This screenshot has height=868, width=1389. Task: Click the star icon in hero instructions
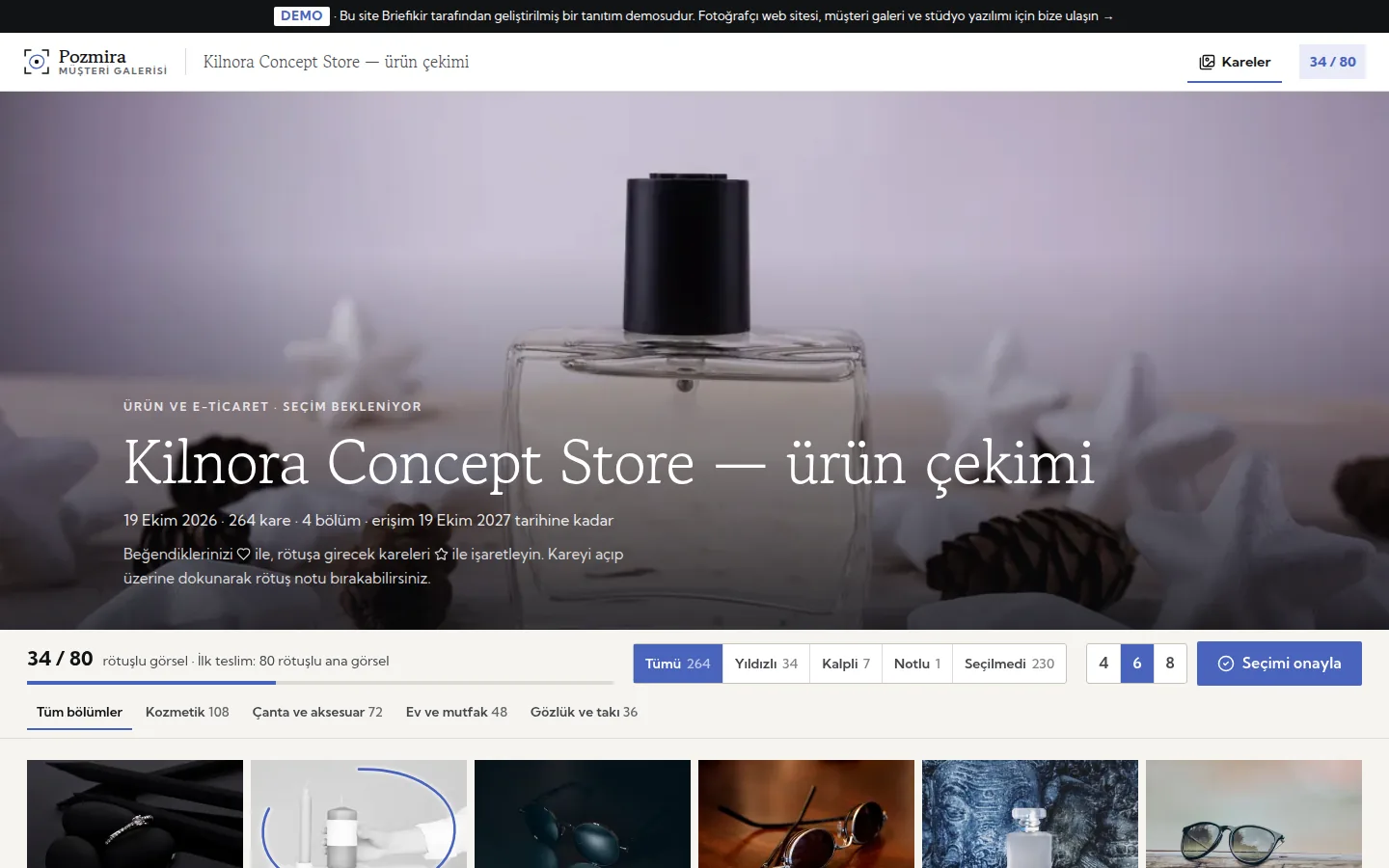(x=441, y=554)
